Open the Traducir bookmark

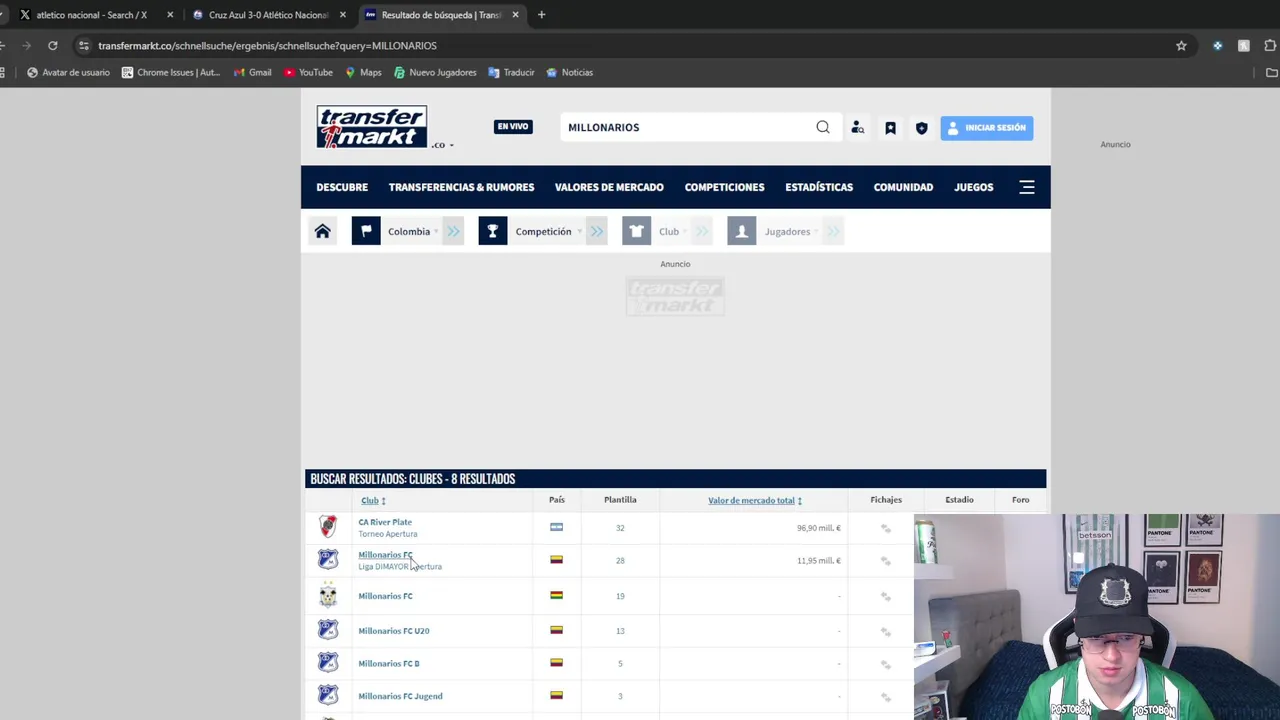[511, 72]
